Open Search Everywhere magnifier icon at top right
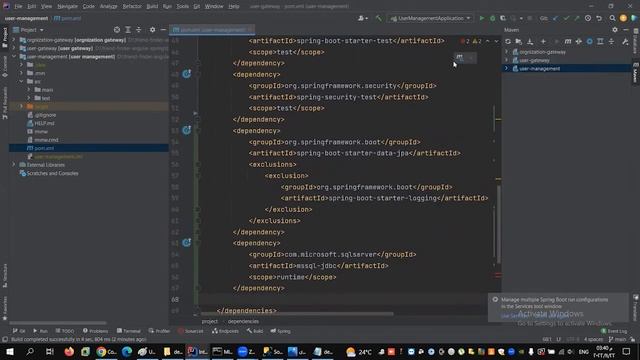Image resolution: width=640 pixels, height=360 pixels. pyautogui.click(x=612, y=18)
